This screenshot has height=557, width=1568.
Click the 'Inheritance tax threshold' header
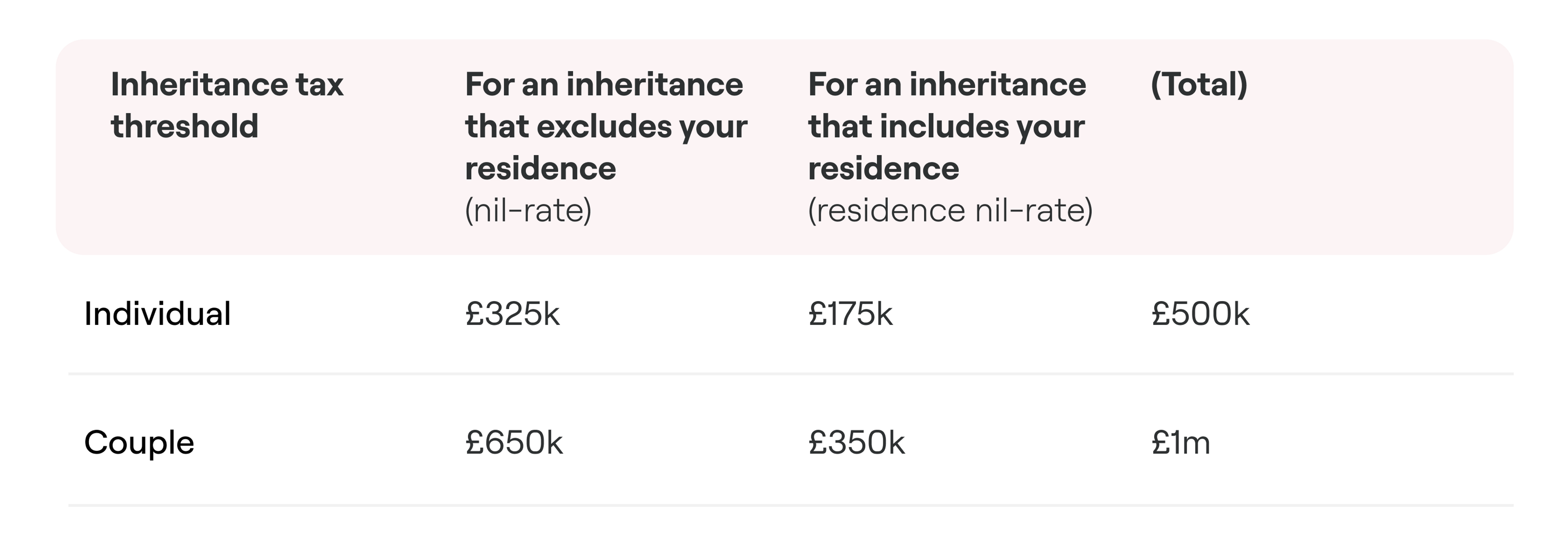(227, 104)
